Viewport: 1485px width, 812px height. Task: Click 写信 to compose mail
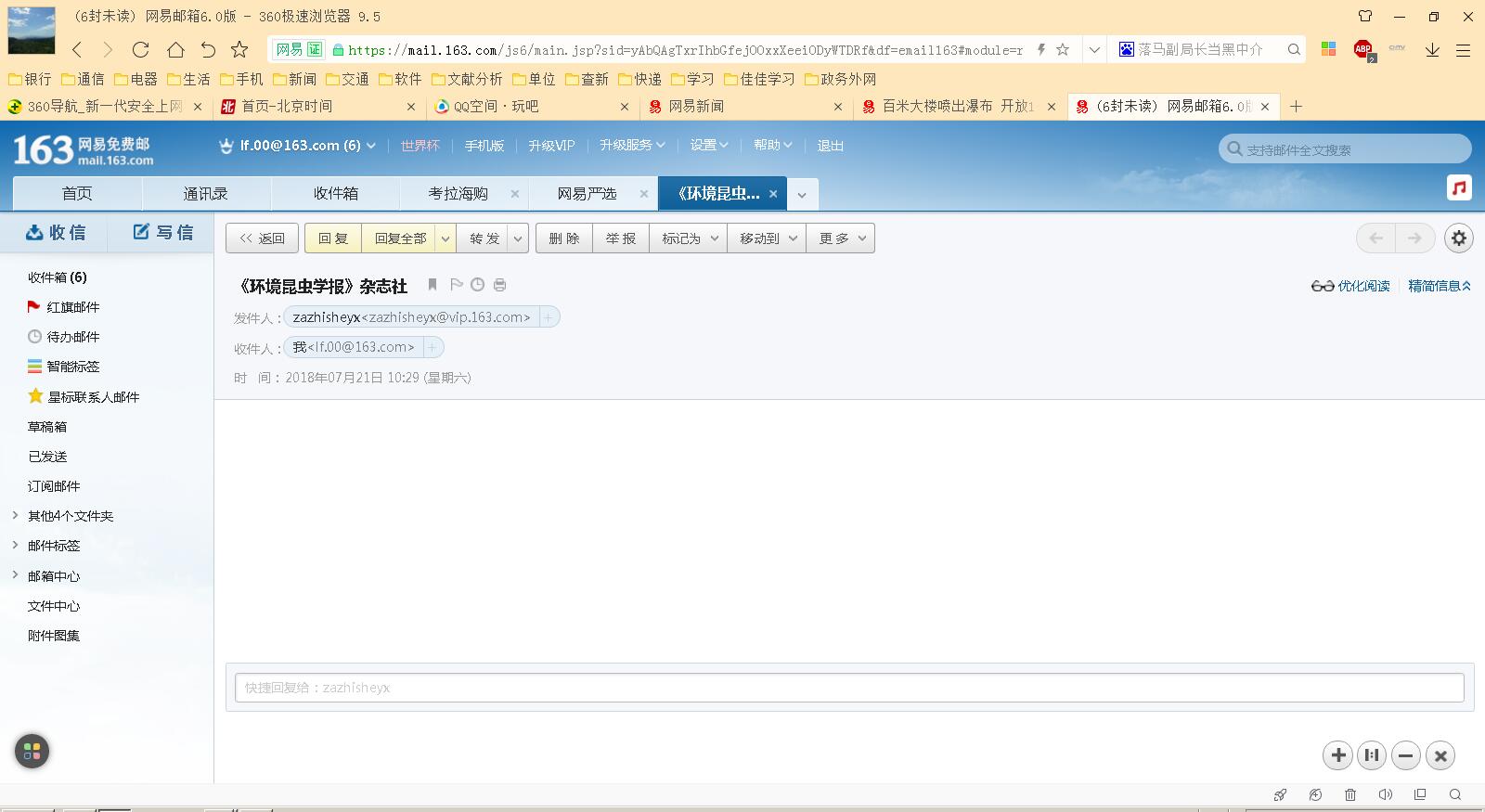(x=162, y=232)
